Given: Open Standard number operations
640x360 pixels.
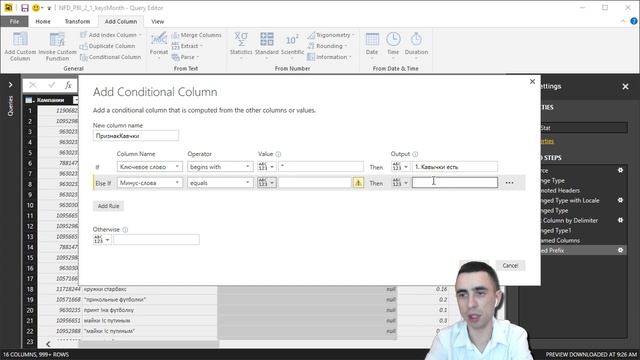Looking at the screenshot, I should [x=267, y=45].
